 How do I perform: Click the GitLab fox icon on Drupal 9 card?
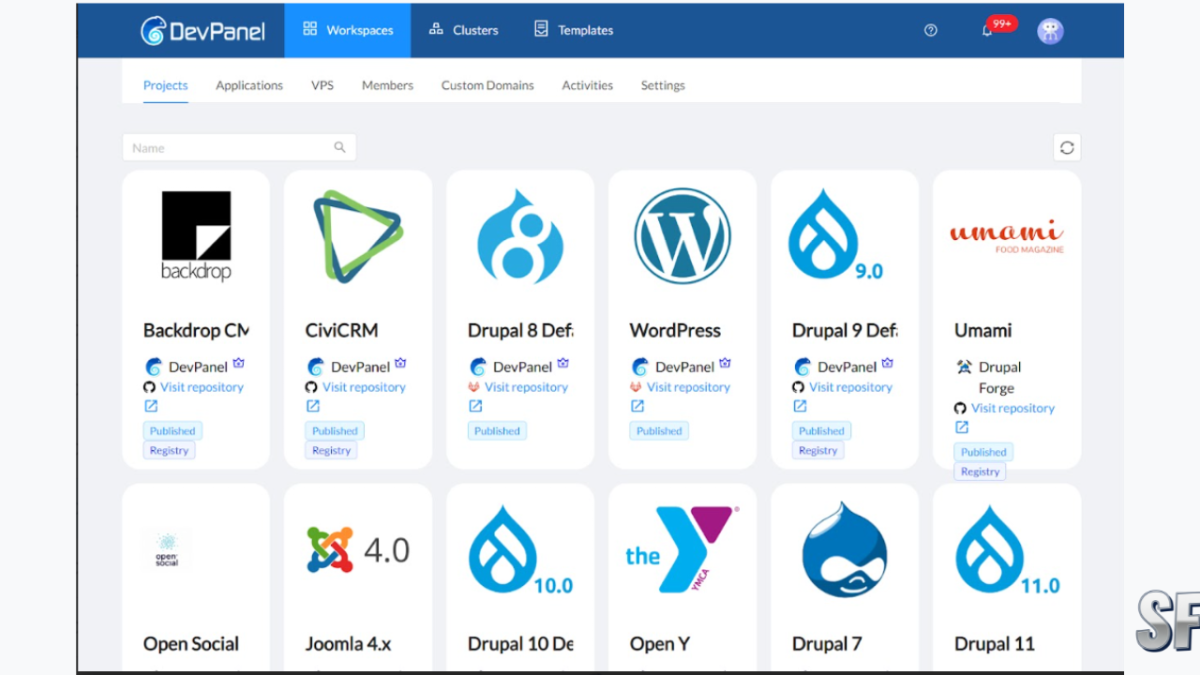[x=797, y=387]
